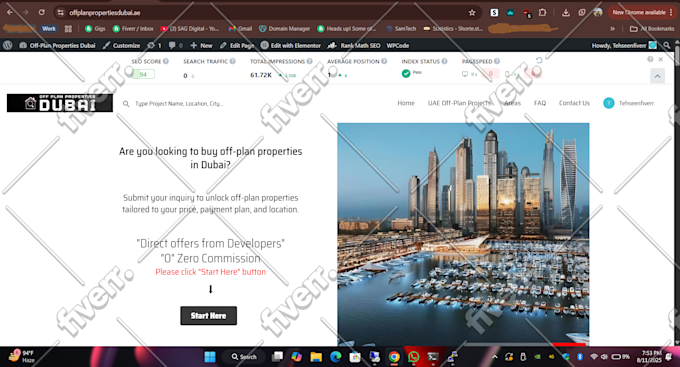Open the taskbar clock showing 7:53 PM

(649, 357)
